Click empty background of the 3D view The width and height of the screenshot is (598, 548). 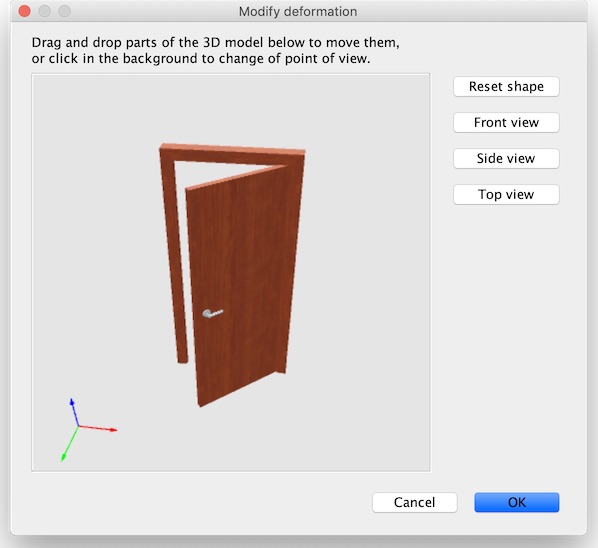point(362,305)
